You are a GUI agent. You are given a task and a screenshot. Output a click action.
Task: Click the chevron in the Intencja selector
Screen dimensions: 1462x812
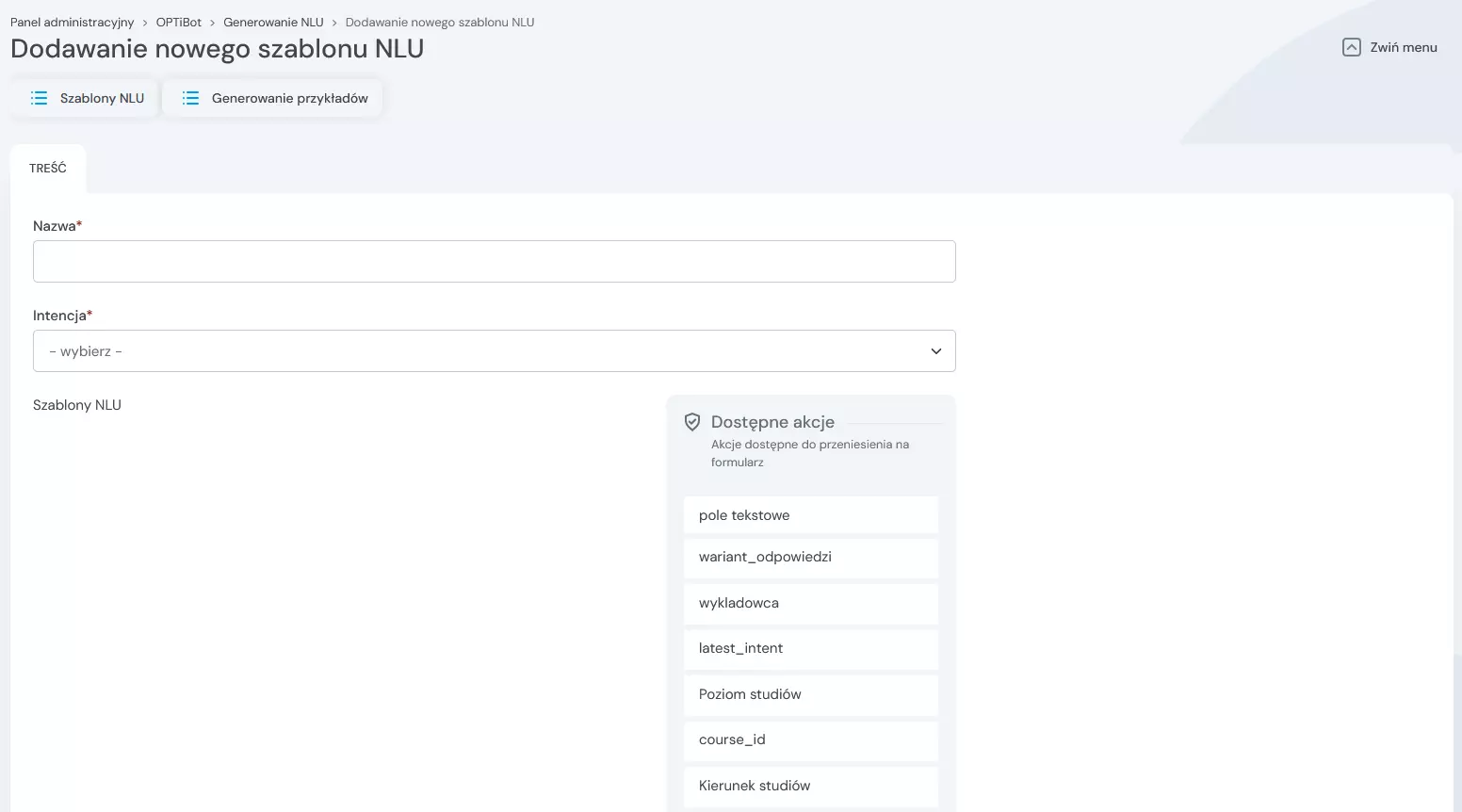[936, 350]
